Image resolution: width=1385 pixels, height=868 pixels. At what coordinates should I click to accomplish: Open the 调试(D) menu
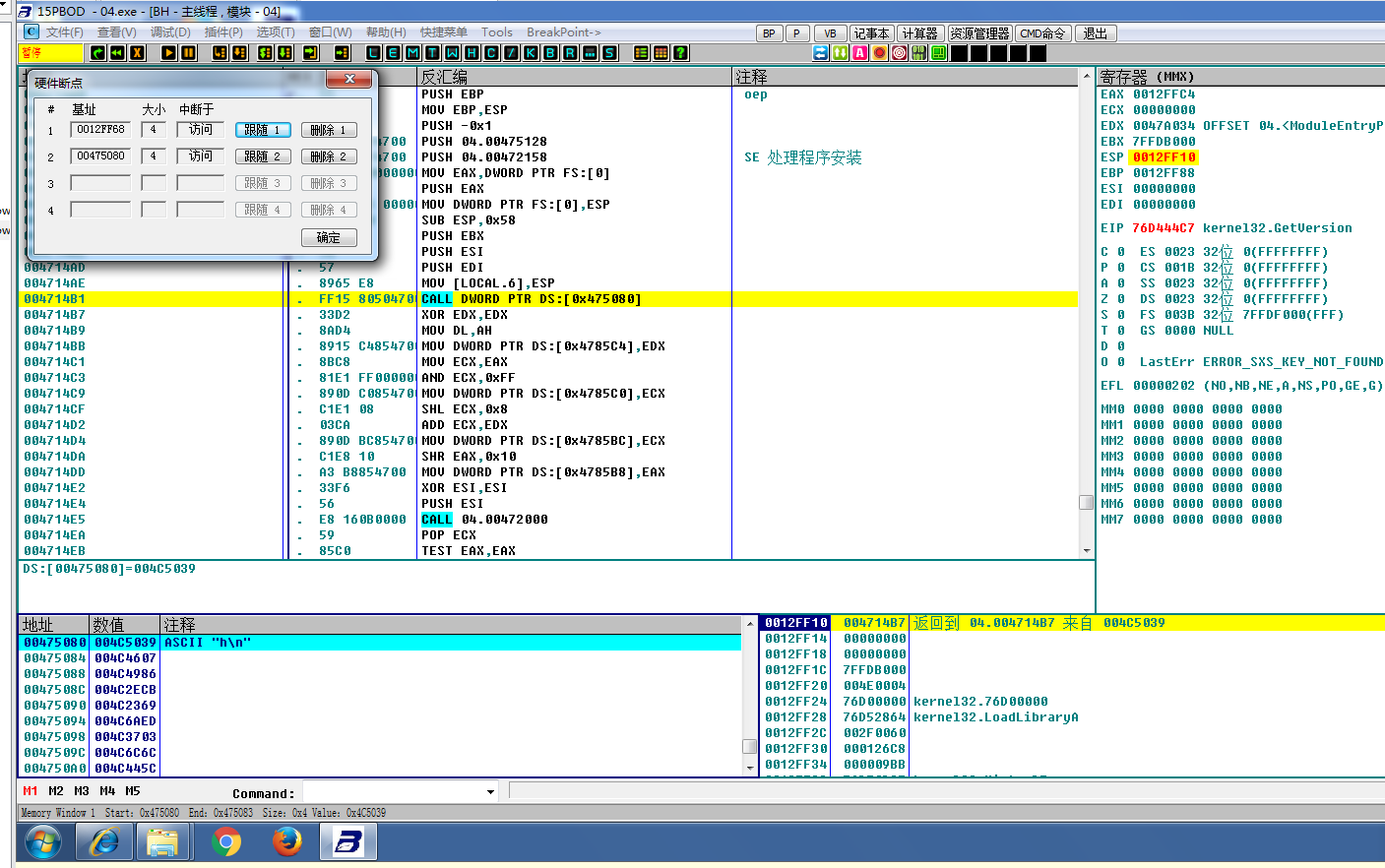click(170, 32)
